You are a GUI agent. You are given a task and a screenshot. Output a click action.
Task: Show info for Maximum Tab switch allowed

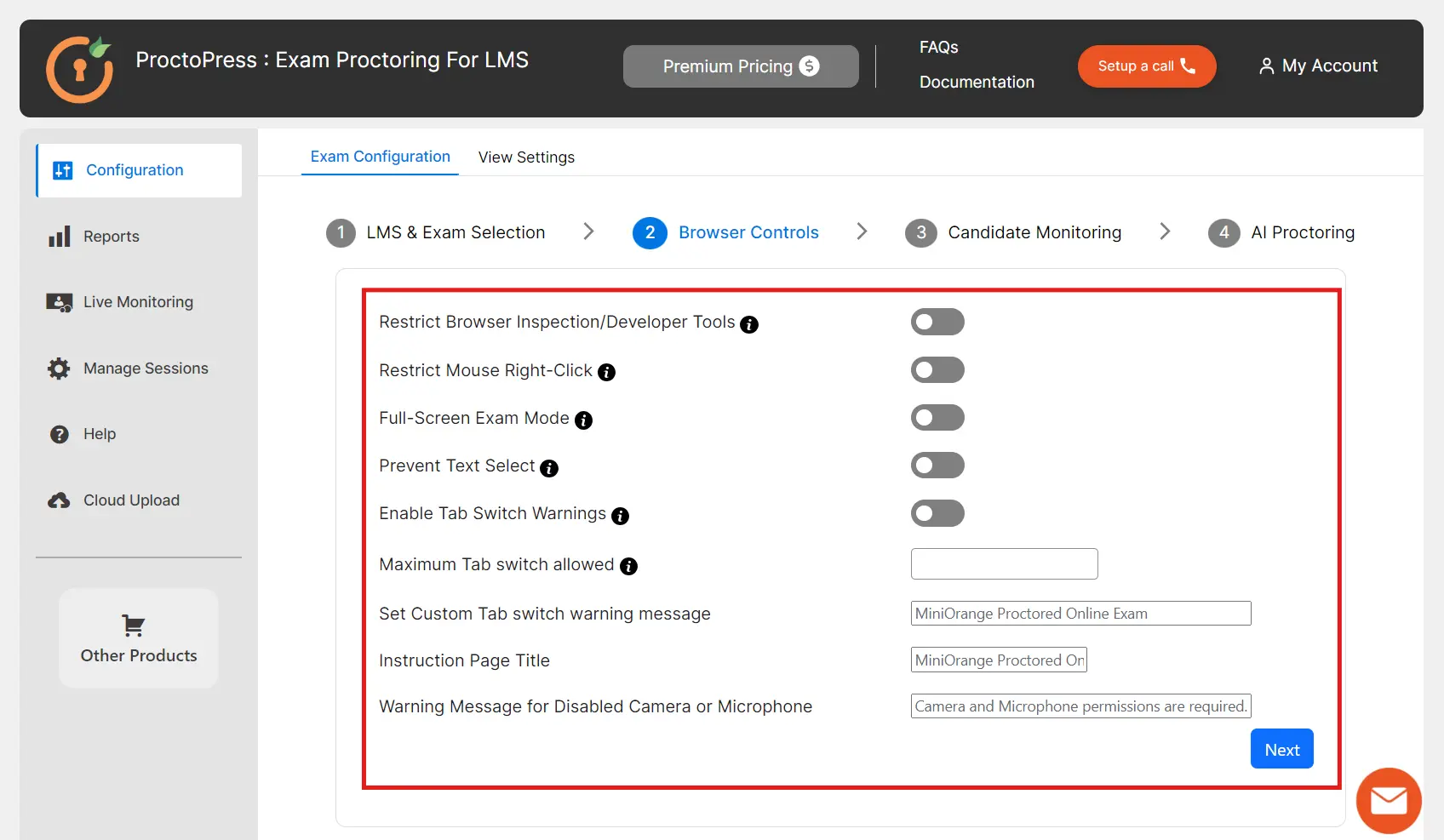point(628,566)
